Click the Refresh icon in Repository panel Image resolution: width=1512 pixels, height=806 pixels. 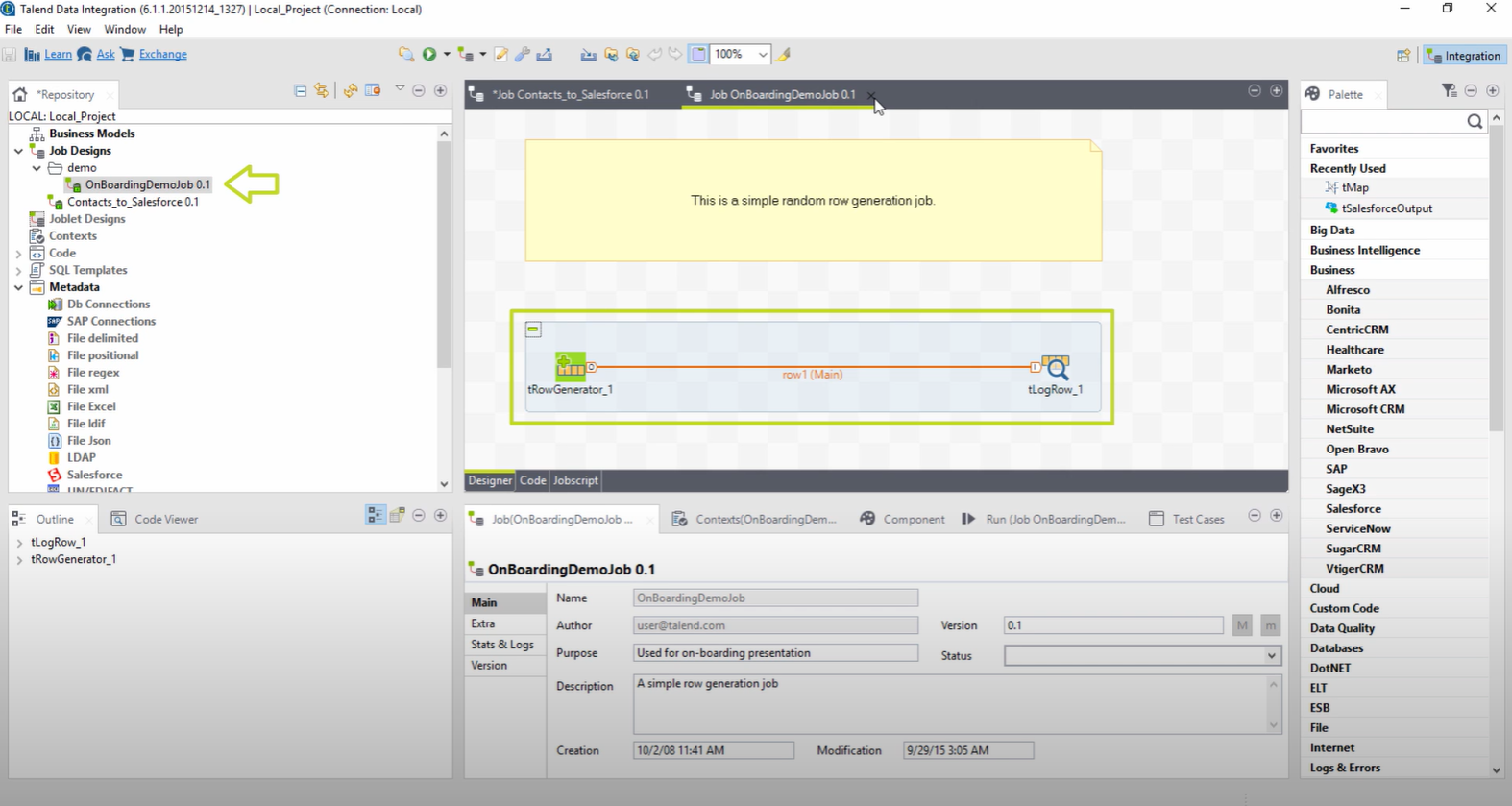[351, 90]
